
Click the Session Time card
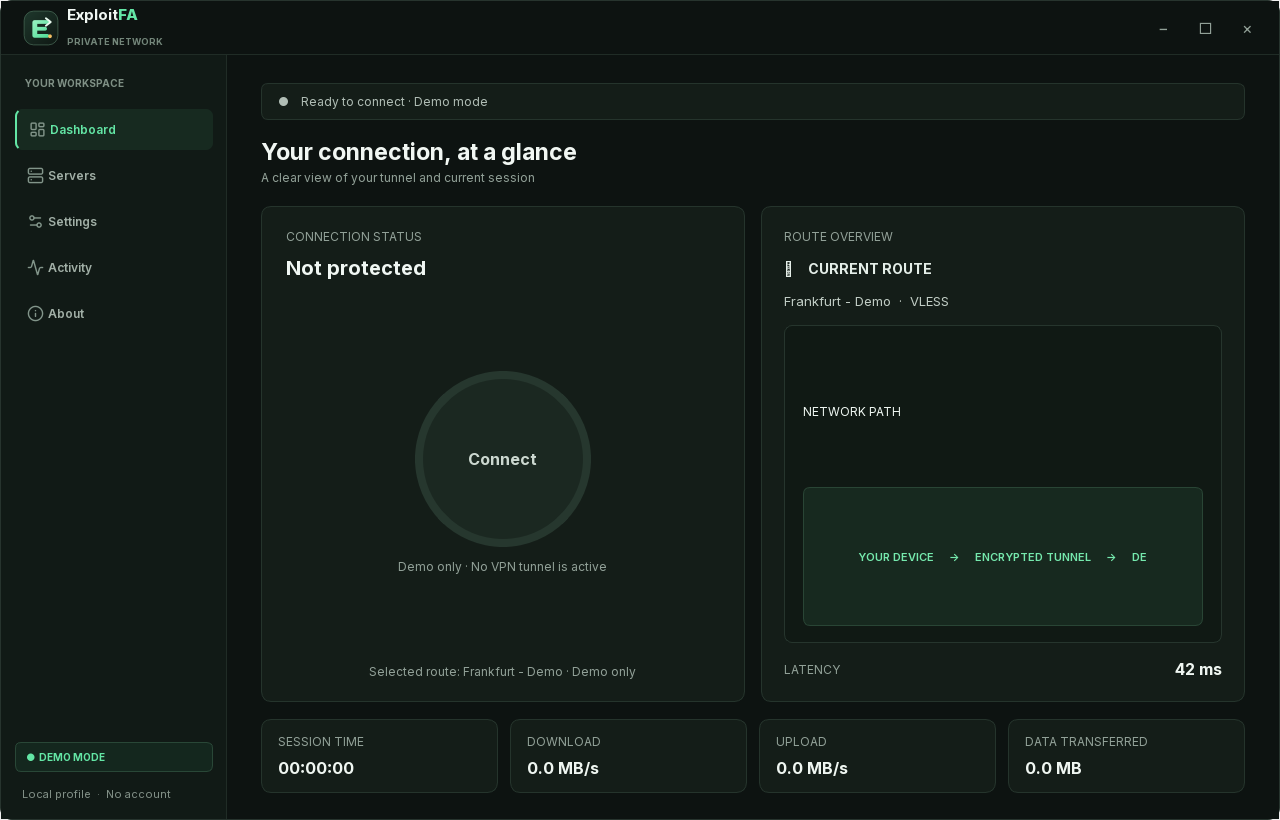(379, 756)
